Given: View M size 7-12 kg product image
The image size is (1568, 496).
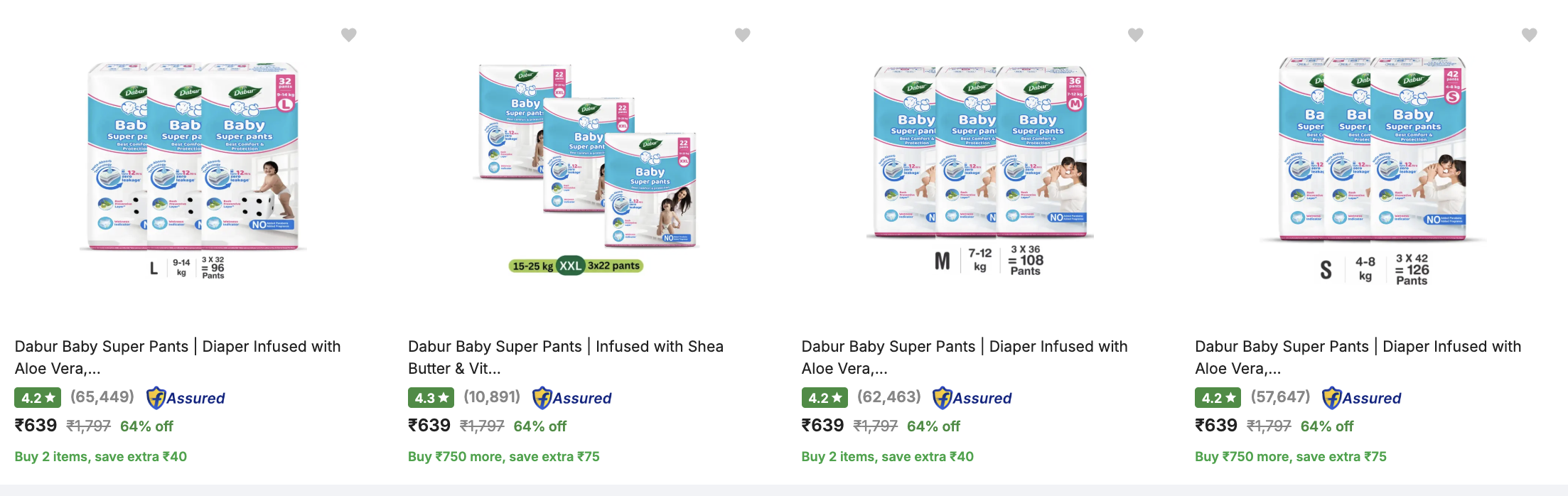Looking at the screenshot, I should 979,167.
